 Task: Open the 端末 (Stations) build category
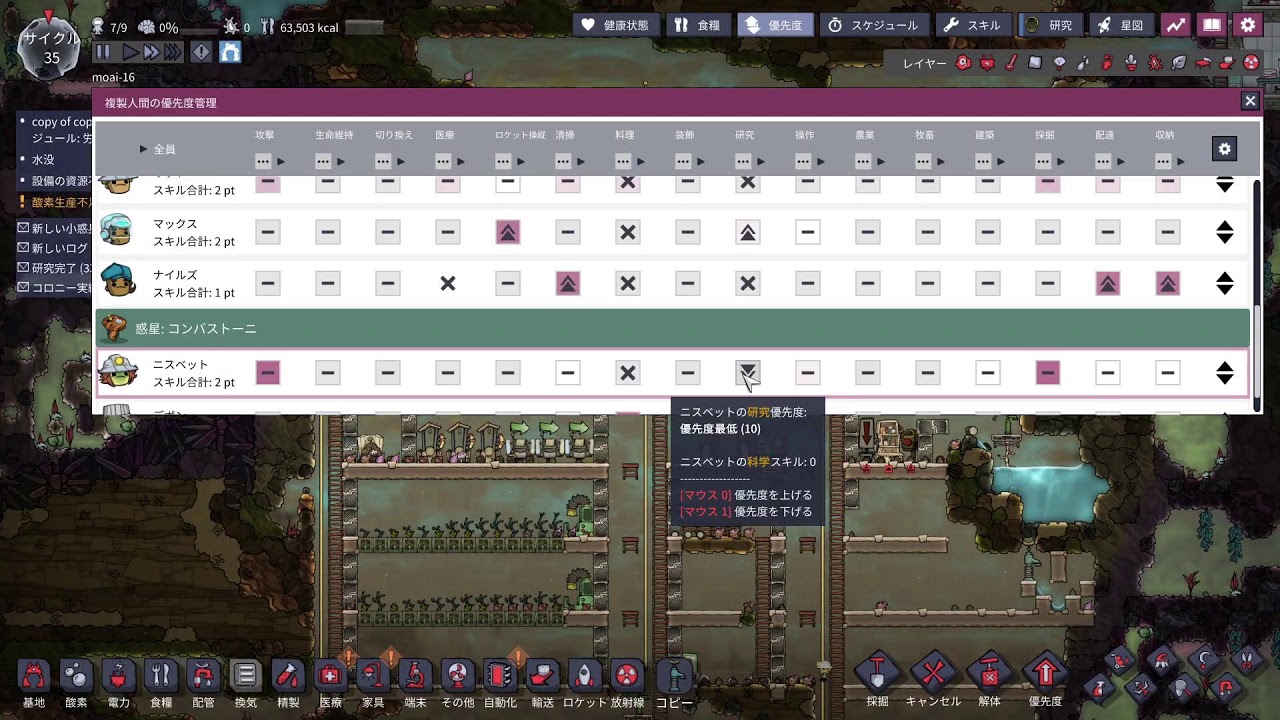[x=415, y=677]
